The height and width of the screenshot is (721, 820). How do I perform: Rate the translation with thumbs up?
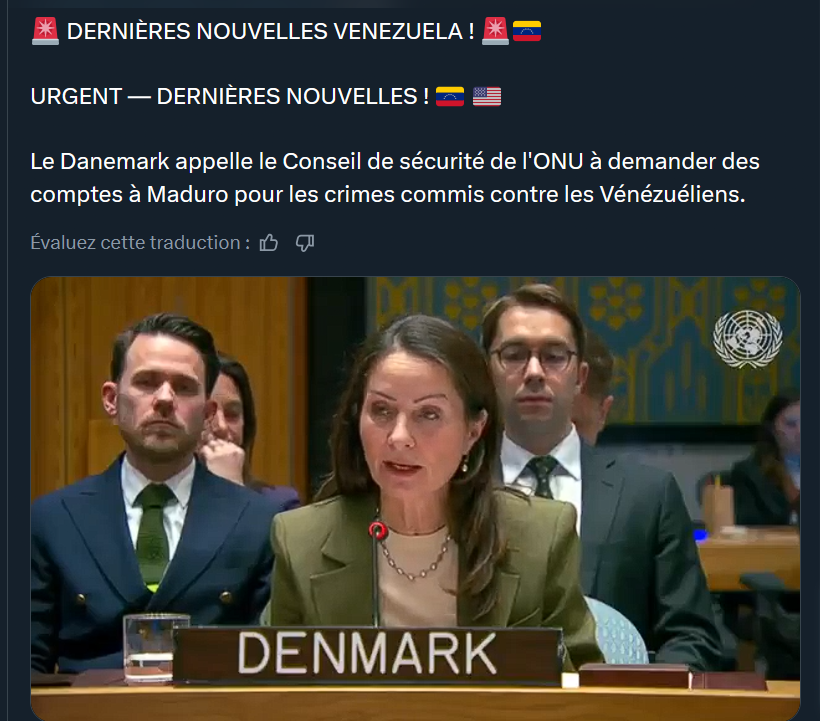pyautogui.click(x=269, y=243)
